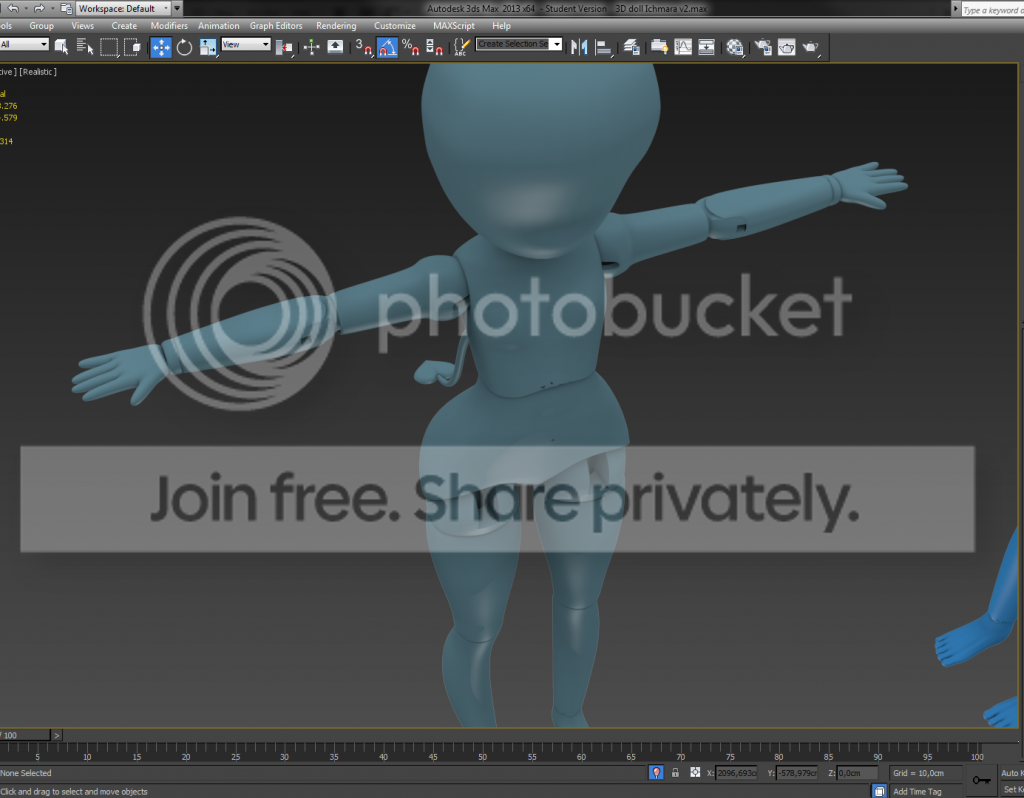Click the Mirror tool icon

click(579, 47)
